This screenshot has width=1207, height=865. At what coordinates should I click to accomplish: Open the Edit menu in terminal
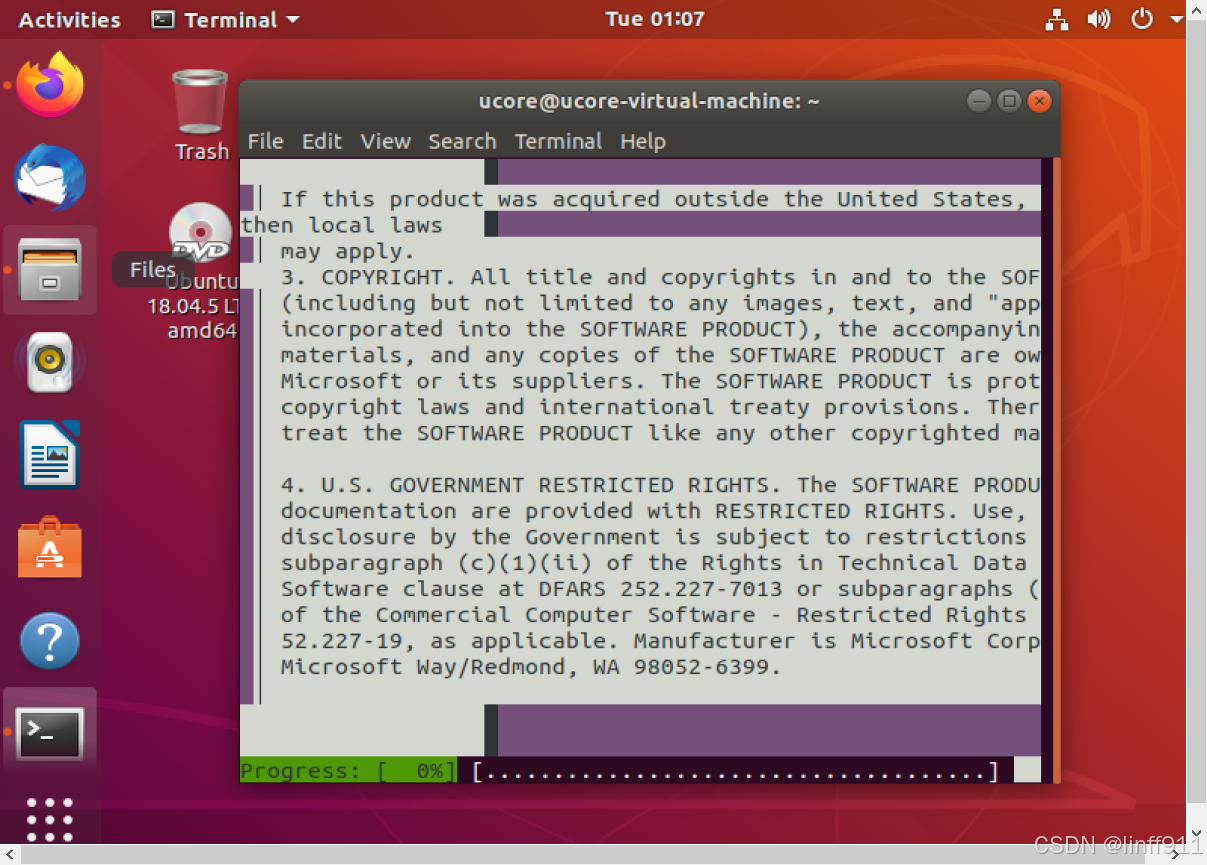pyautogui.click(x=322, y=141)
